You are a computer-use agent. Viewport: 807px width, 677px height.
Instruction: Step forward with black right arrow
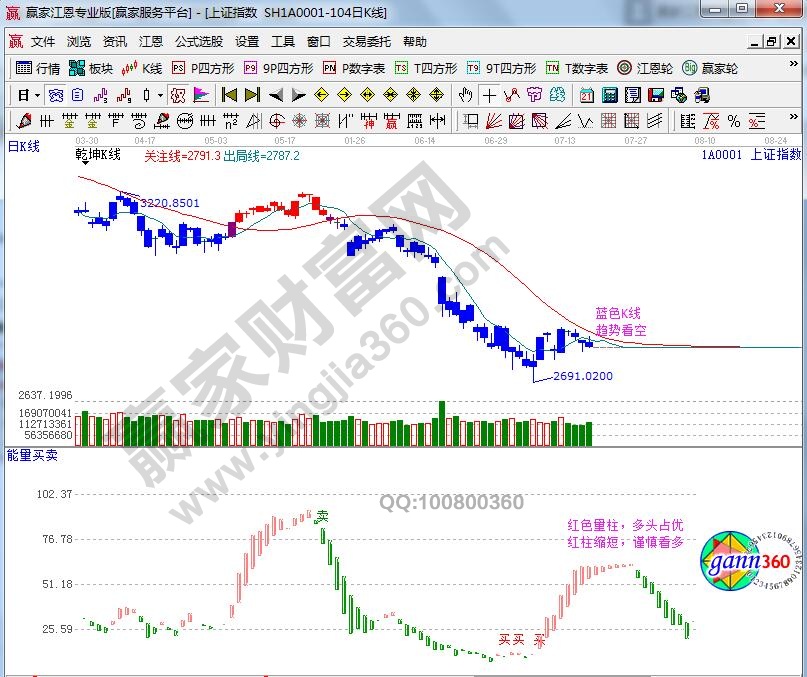pos(297,96)
